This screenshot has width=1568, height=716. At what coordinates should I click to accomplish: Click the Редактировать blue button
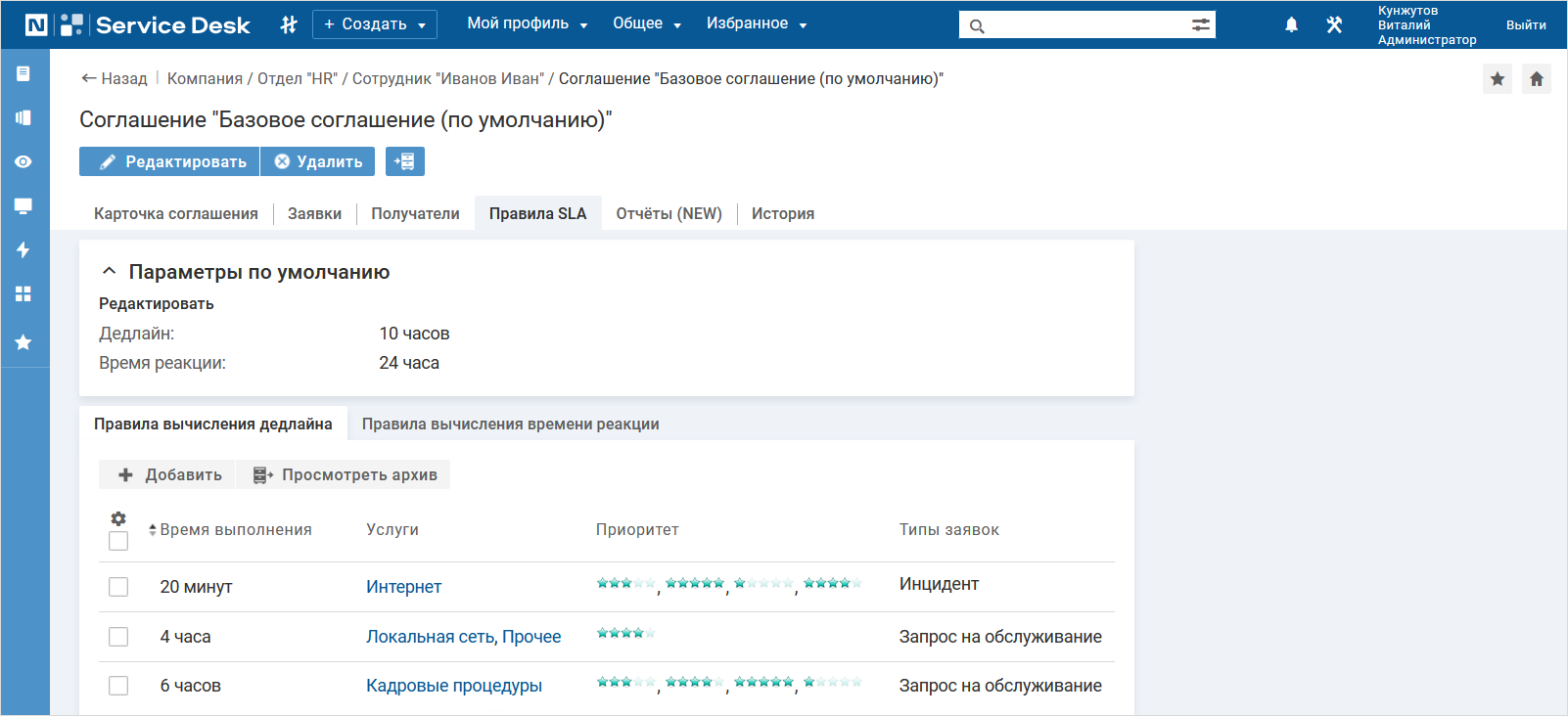169,161
